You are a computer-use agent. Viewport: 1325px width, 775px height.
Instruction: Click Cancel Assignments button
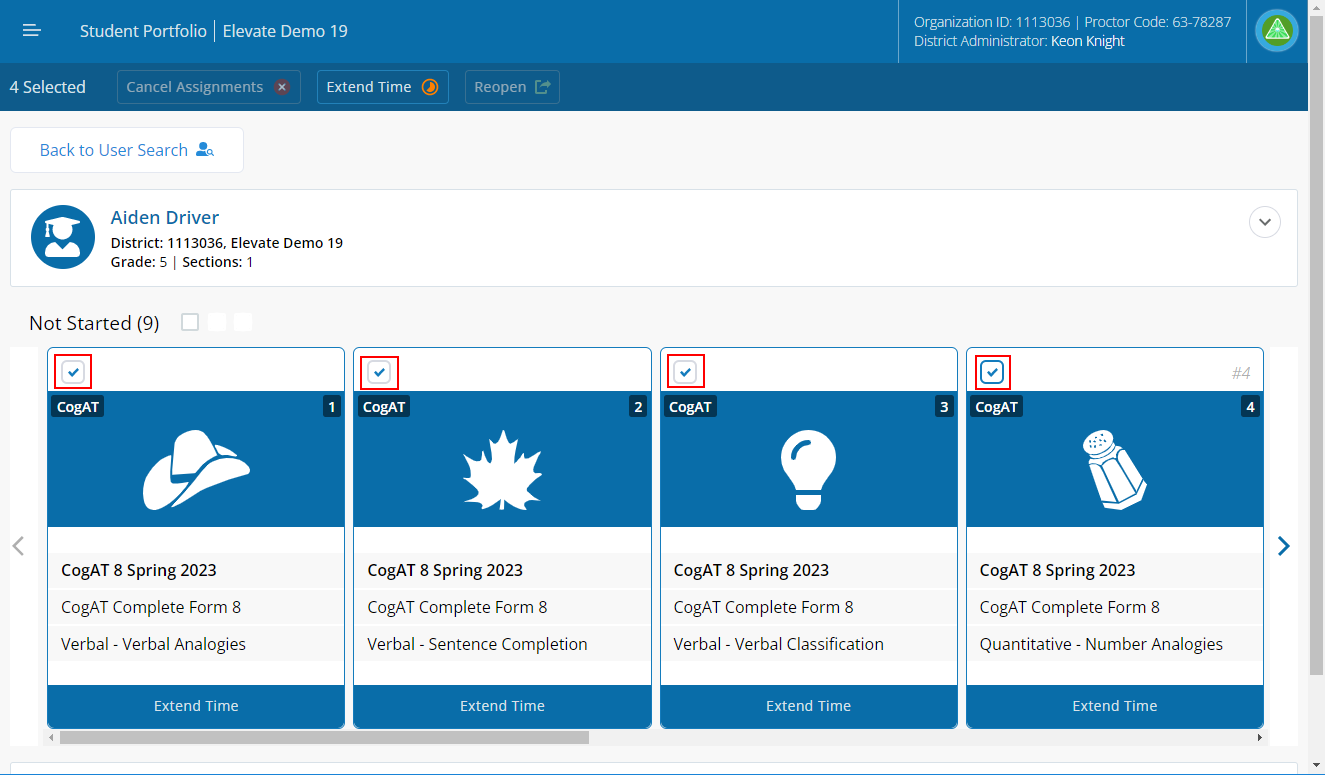tap(209, 87)
